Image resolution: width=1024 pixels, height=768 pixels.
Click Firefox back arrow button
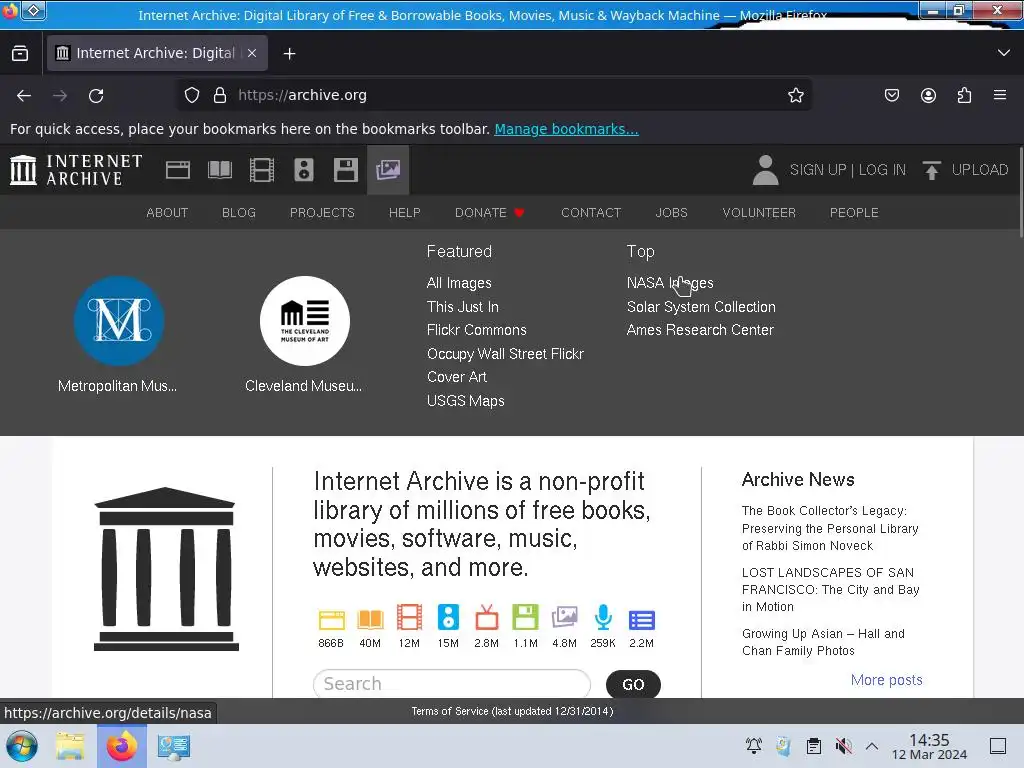(x=24, y=95)
